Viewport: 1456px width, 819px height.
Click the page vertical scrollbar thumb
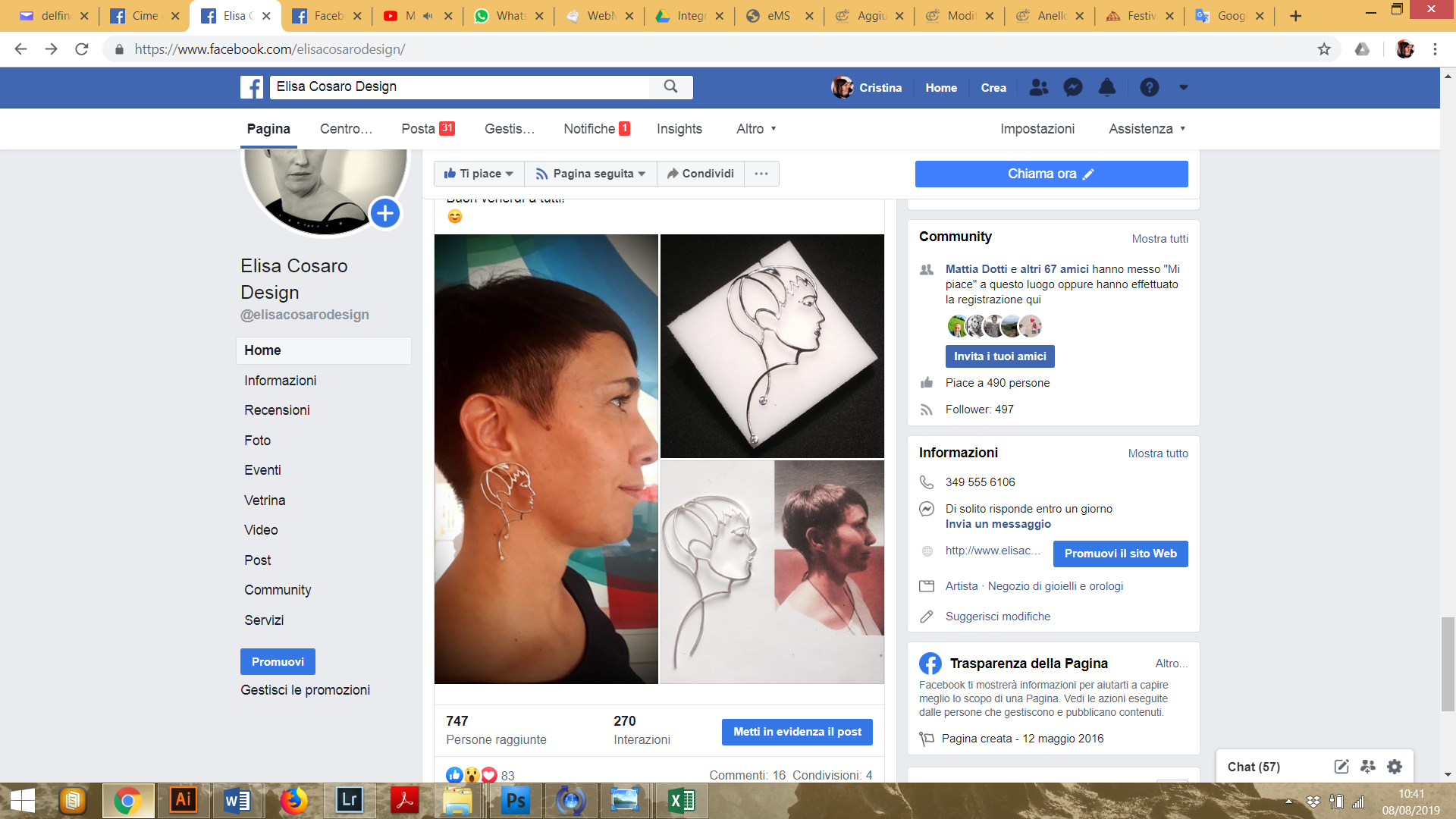1448,664
